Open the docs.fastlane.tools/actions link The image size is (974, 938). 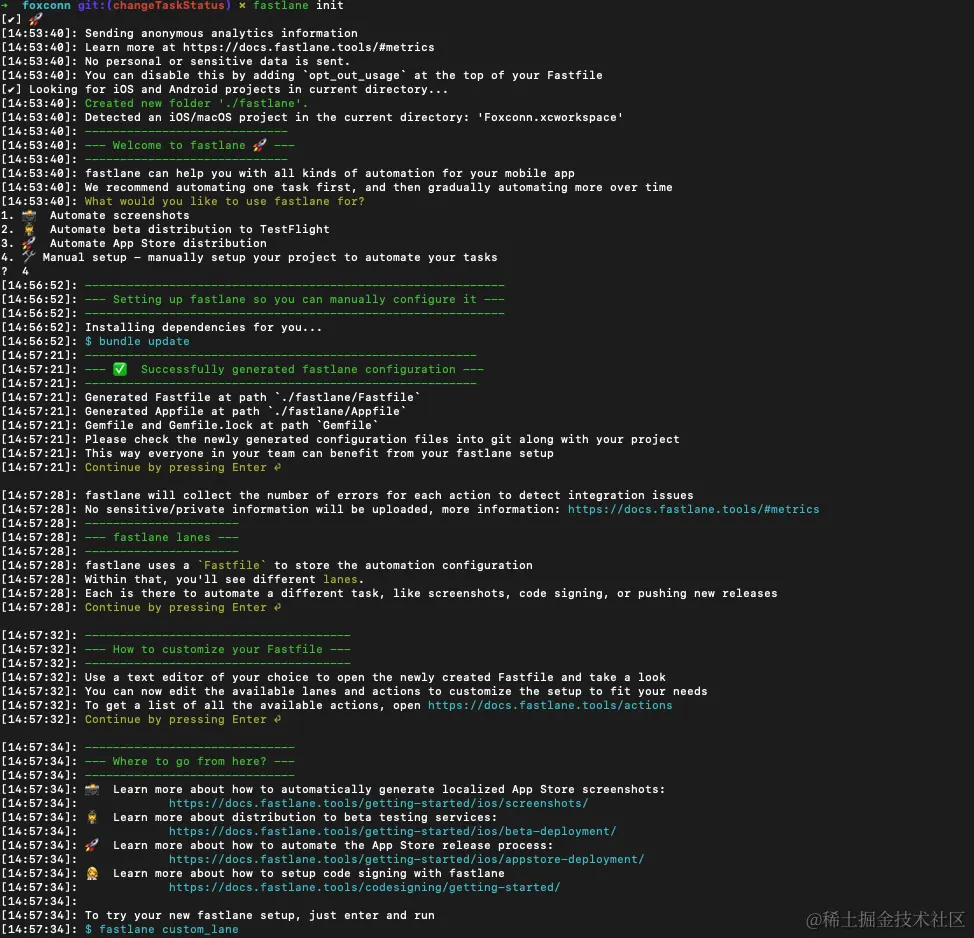[x=550, y=705]
